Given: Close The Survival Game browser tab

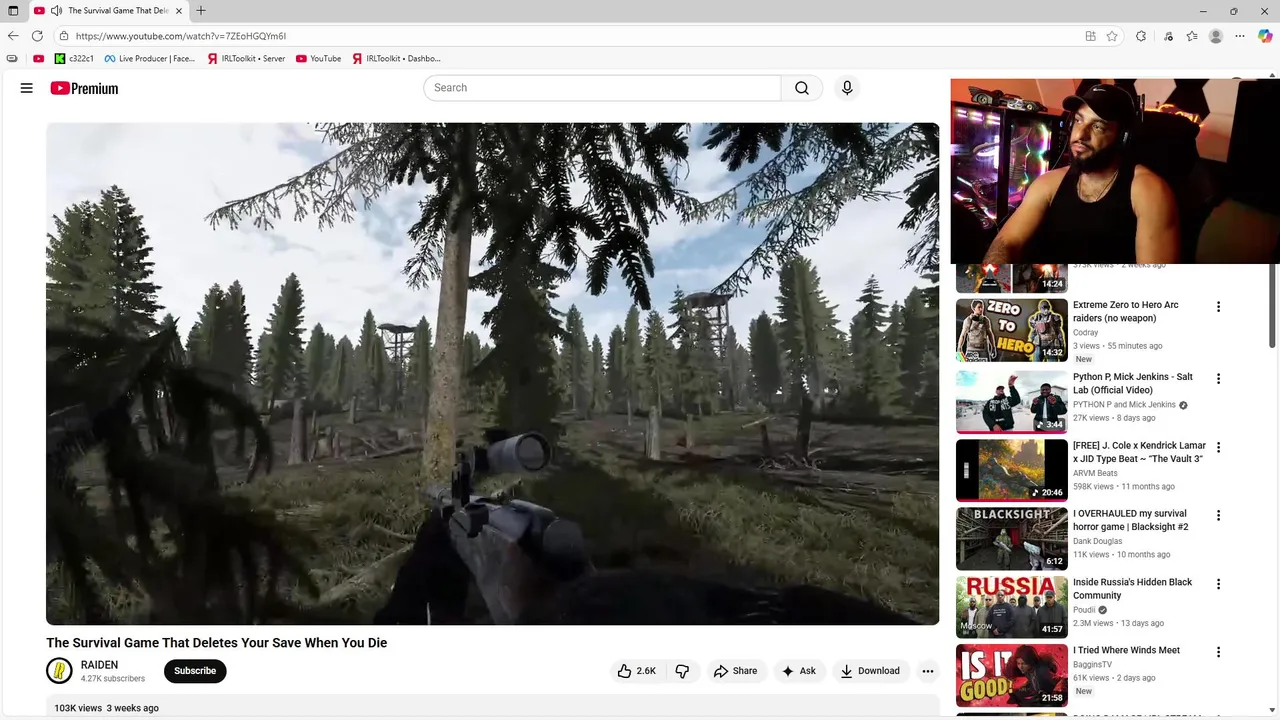Looking at the screenshot, I should pos(179,11).
